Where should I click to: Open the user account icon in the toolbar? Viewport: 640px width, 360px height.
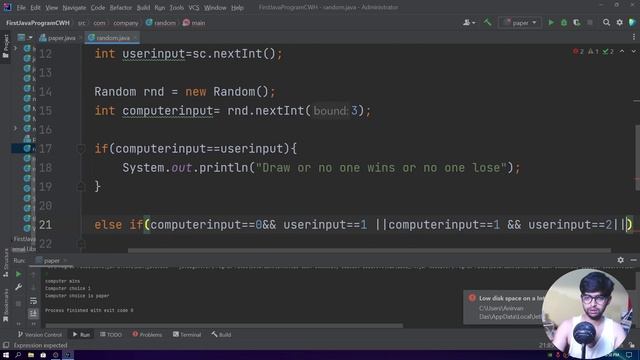(x=469, y=23)
